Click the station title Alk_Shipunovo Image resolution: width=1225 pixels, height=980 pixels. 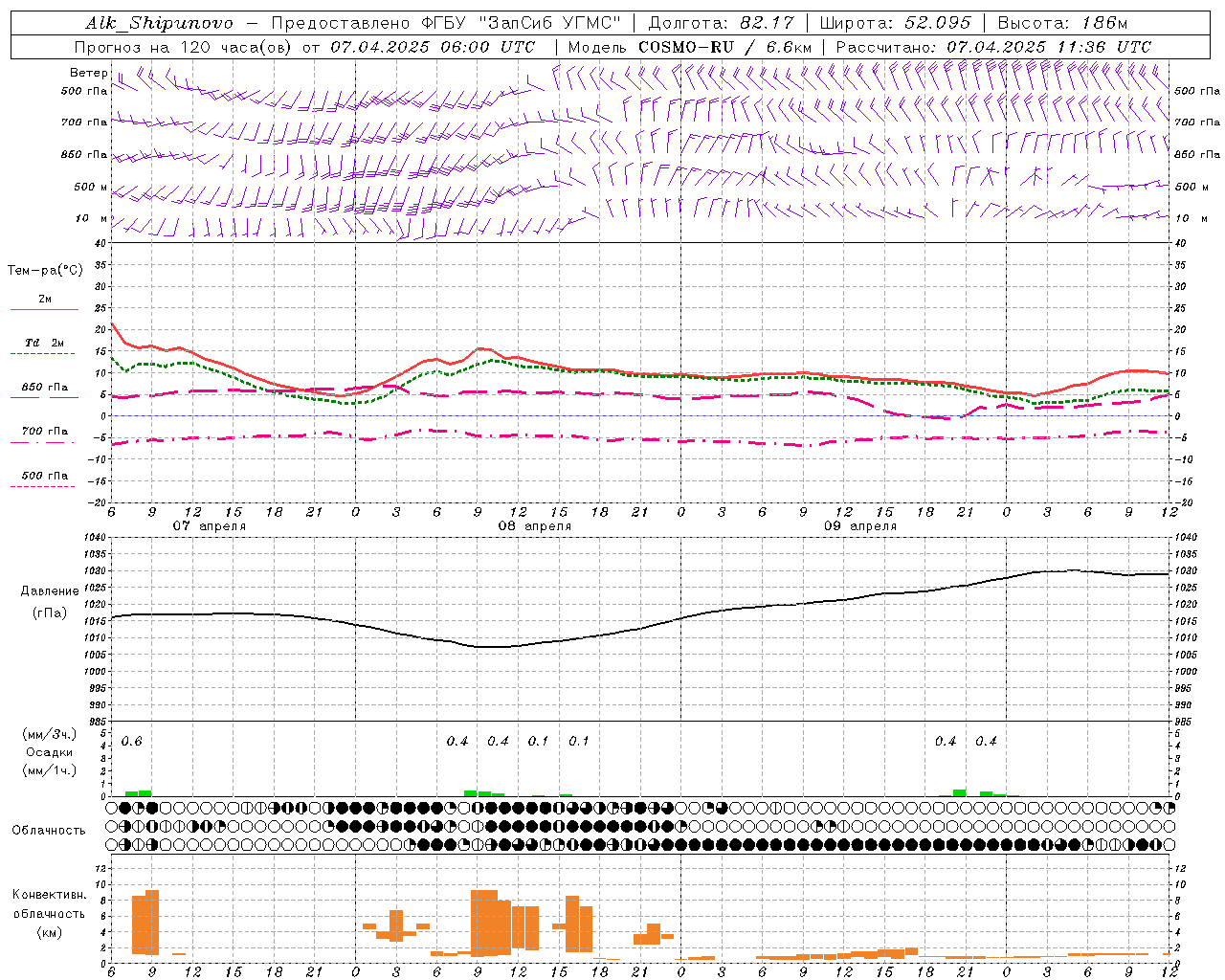[159, 23]
